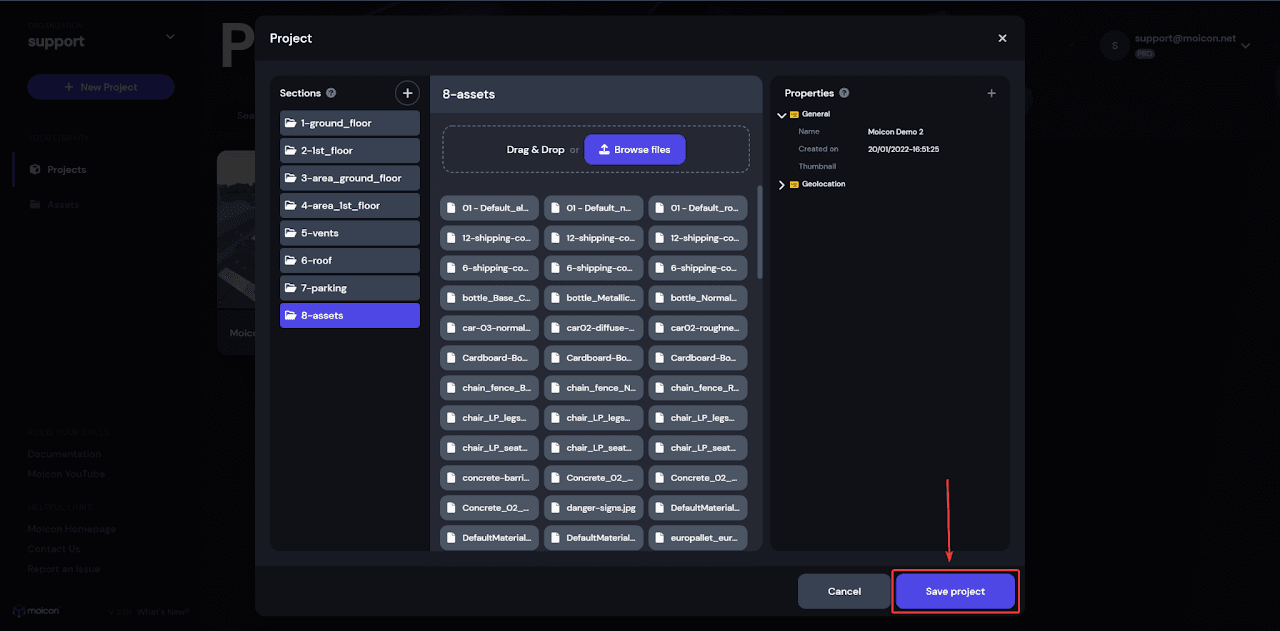Click the folder icon of 5-vents section

coord(290,233)
